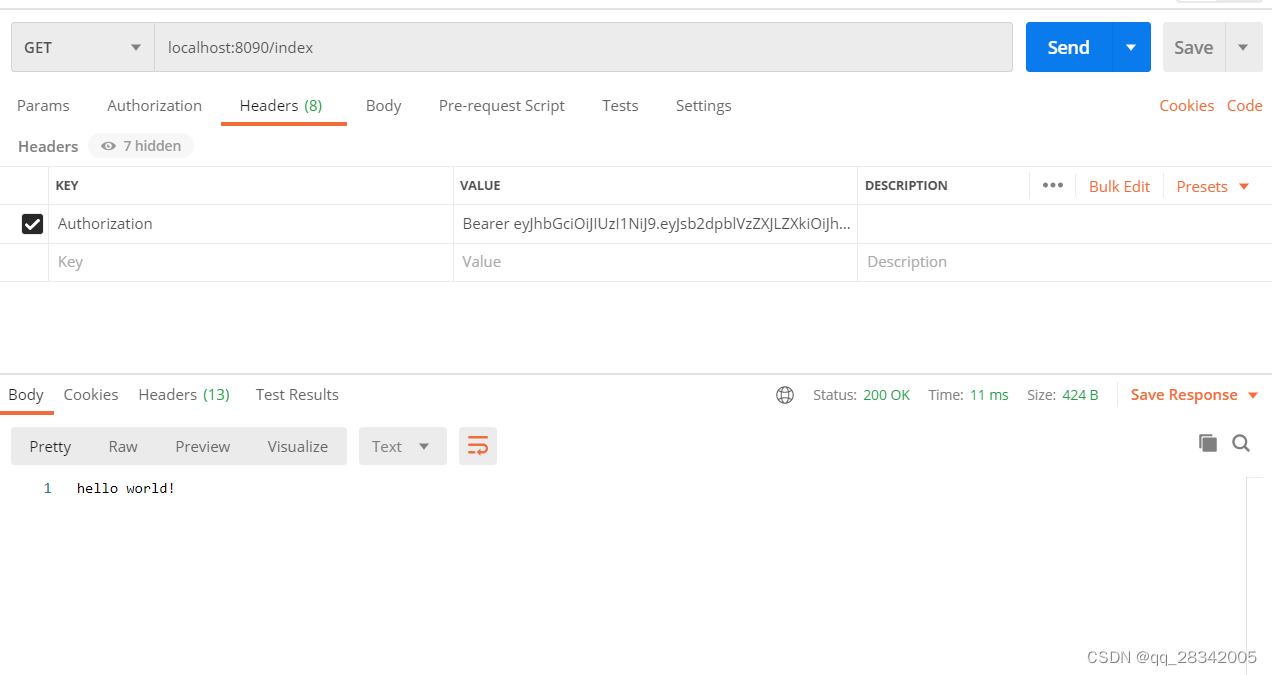Viewport: 1272px width, 675px height.
Task: Open the Presets dropdown
Action: coord(1213,186)
